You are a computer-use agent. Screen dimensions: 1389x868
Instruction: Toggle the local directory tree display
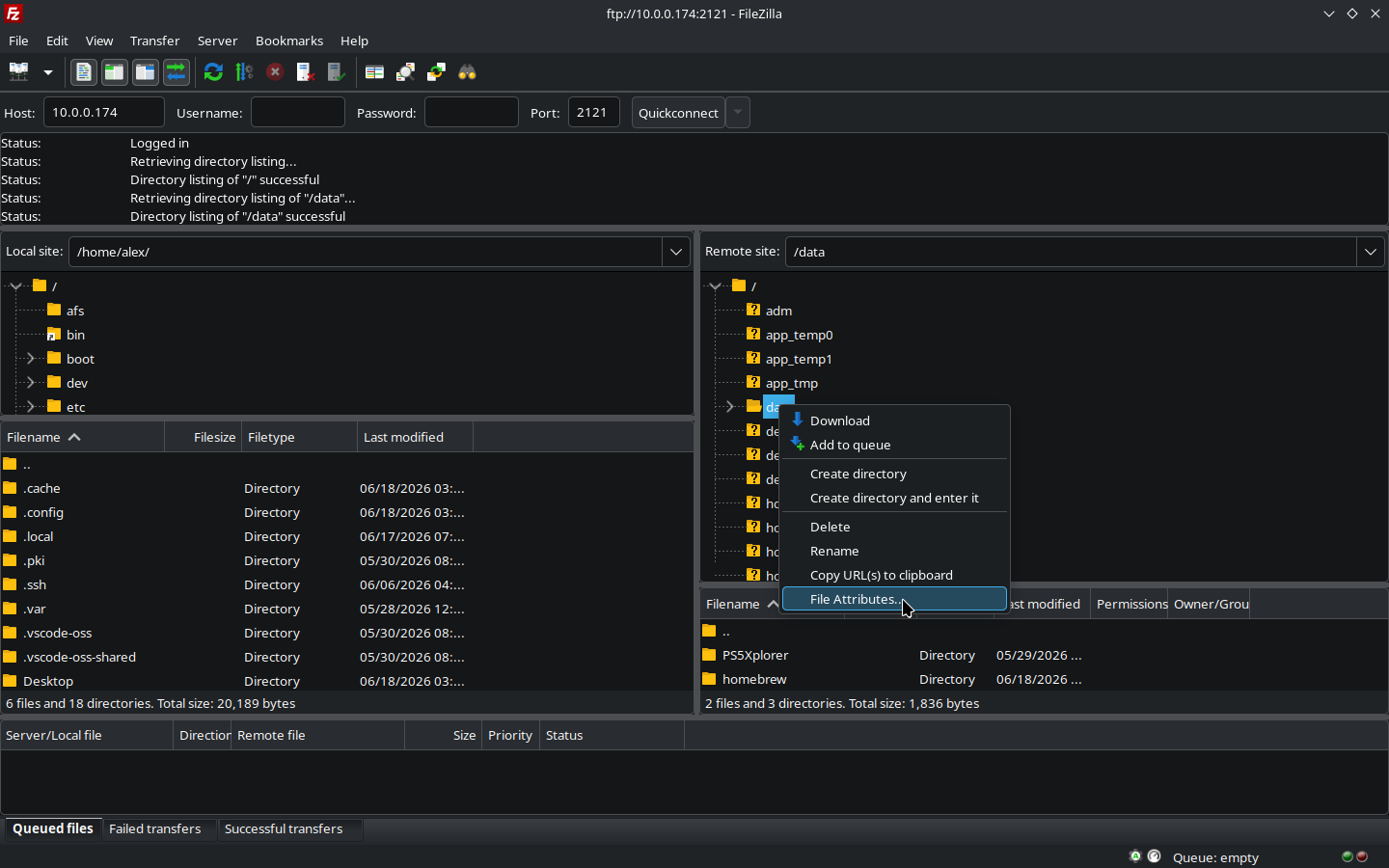pos(115,72)
